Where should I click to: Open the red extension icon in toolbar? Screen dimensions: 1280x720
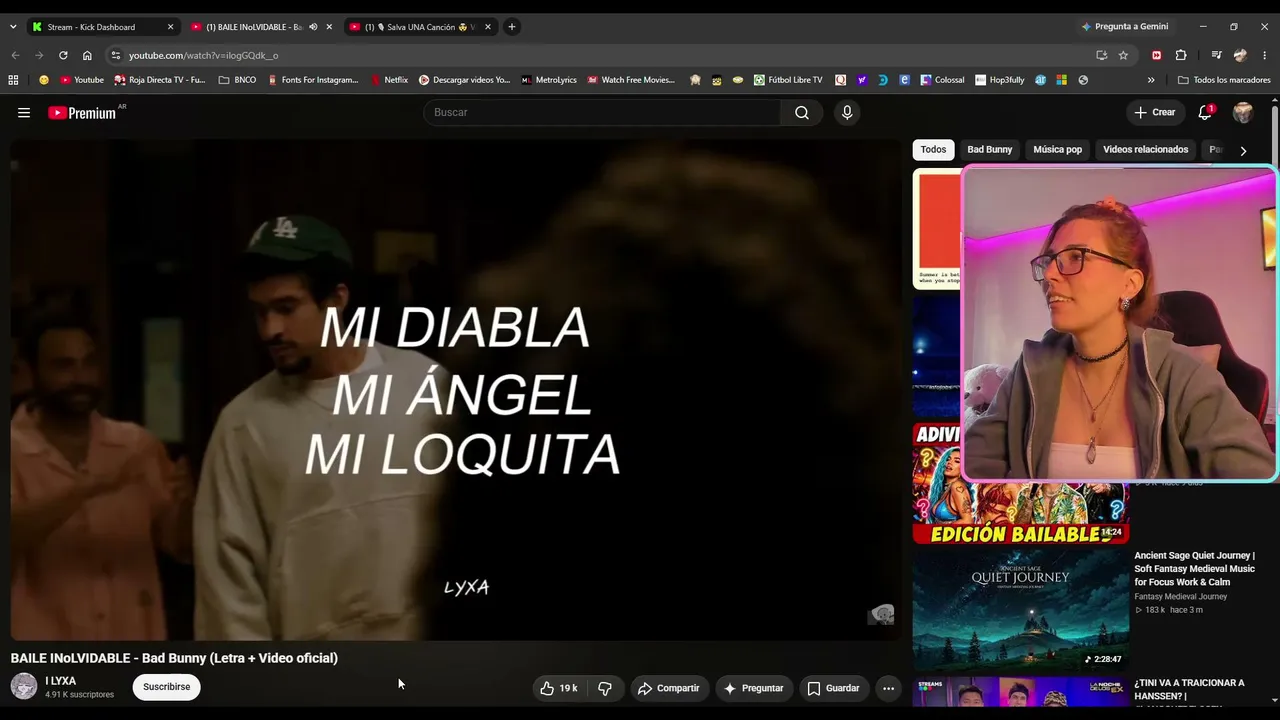(x=1157, y=55)
